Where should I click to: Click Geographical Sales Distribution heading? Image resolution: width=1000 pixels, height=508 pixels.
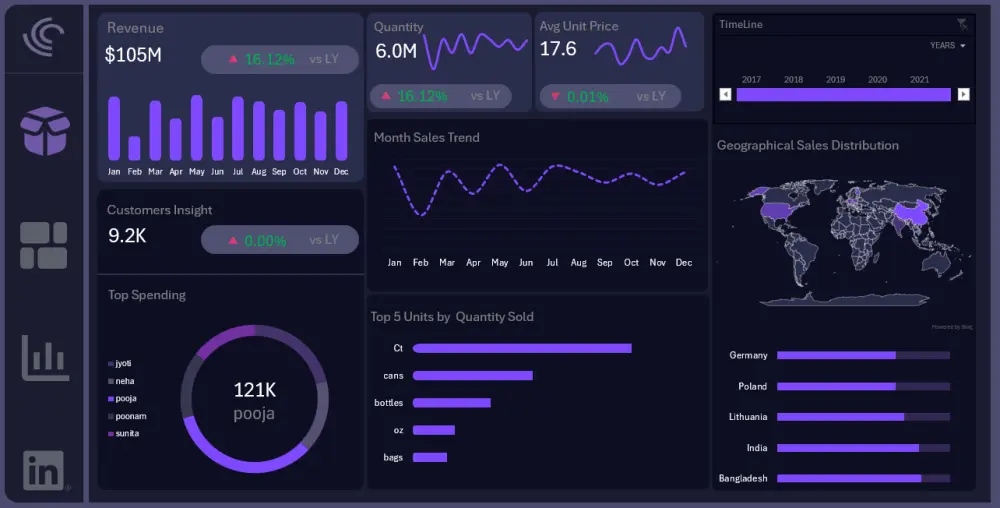coord(808,145)
